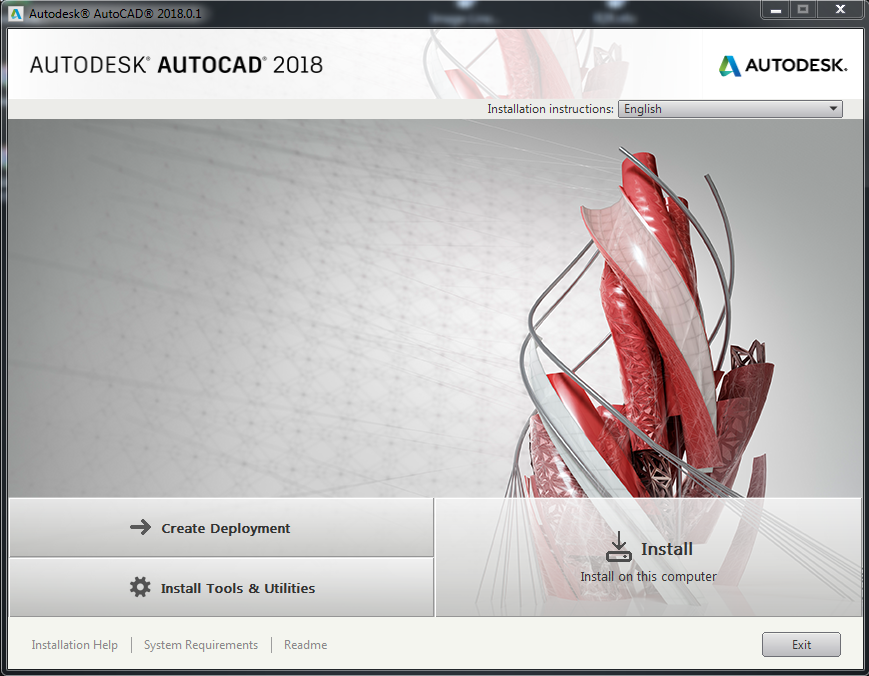Click the download-to-drive Install icon
Image resolution: width=869 pixels, height=676 pixels.
pyautogui.click(x=618, y=547)
